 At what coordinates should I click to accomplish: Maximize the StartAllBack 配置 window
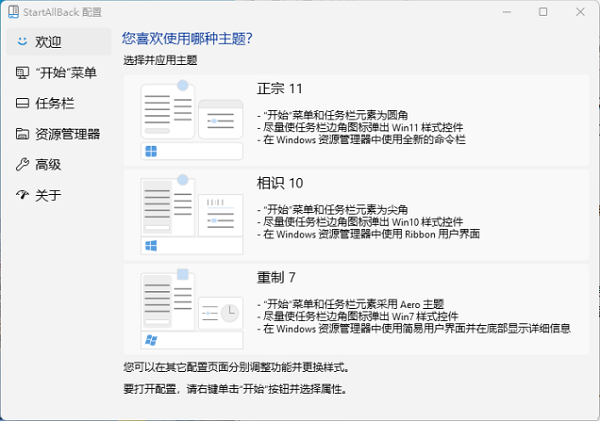click(543, 12)
